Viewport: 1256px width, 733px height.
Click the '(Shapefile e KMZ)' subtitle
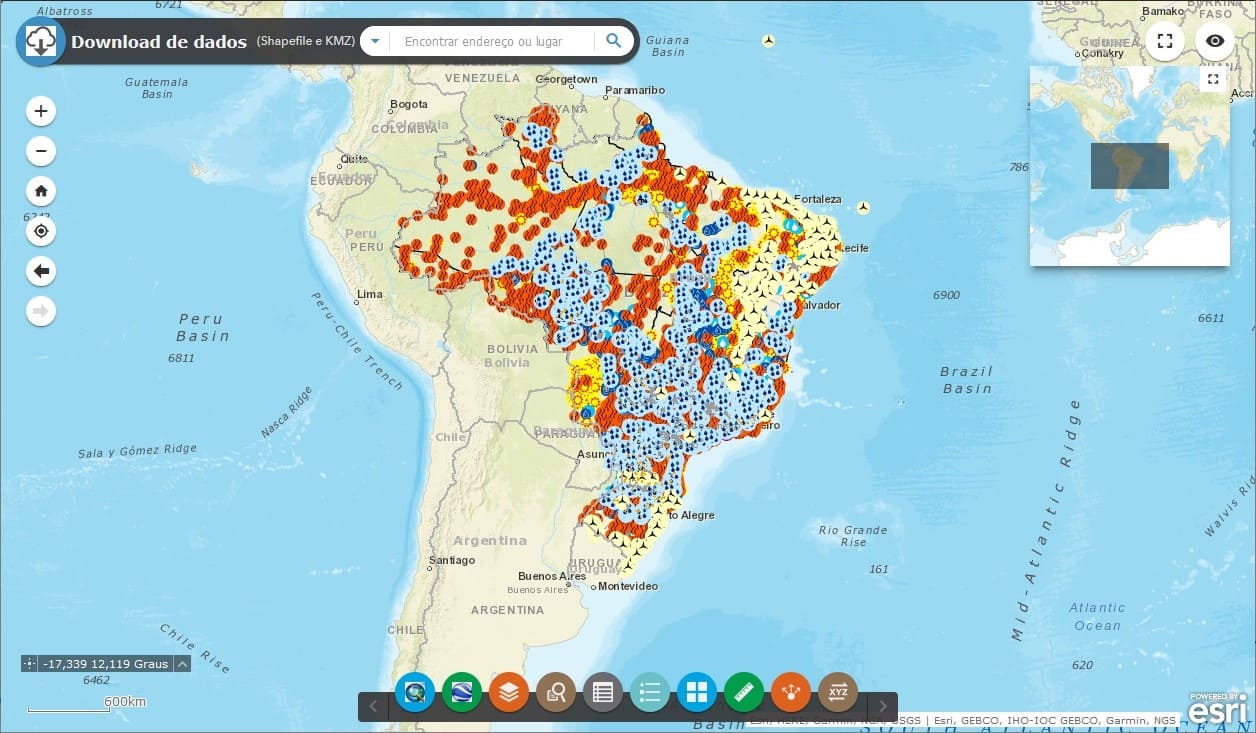point(306,41)
